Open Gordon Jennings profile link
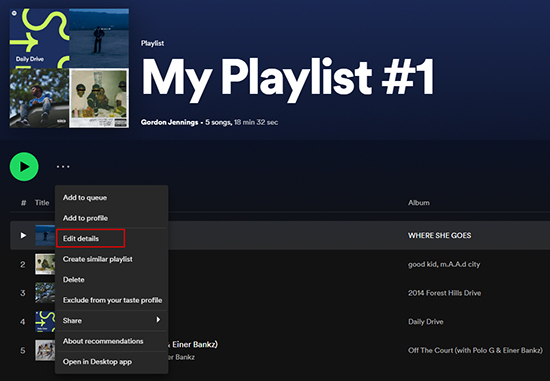 (169, 122)
